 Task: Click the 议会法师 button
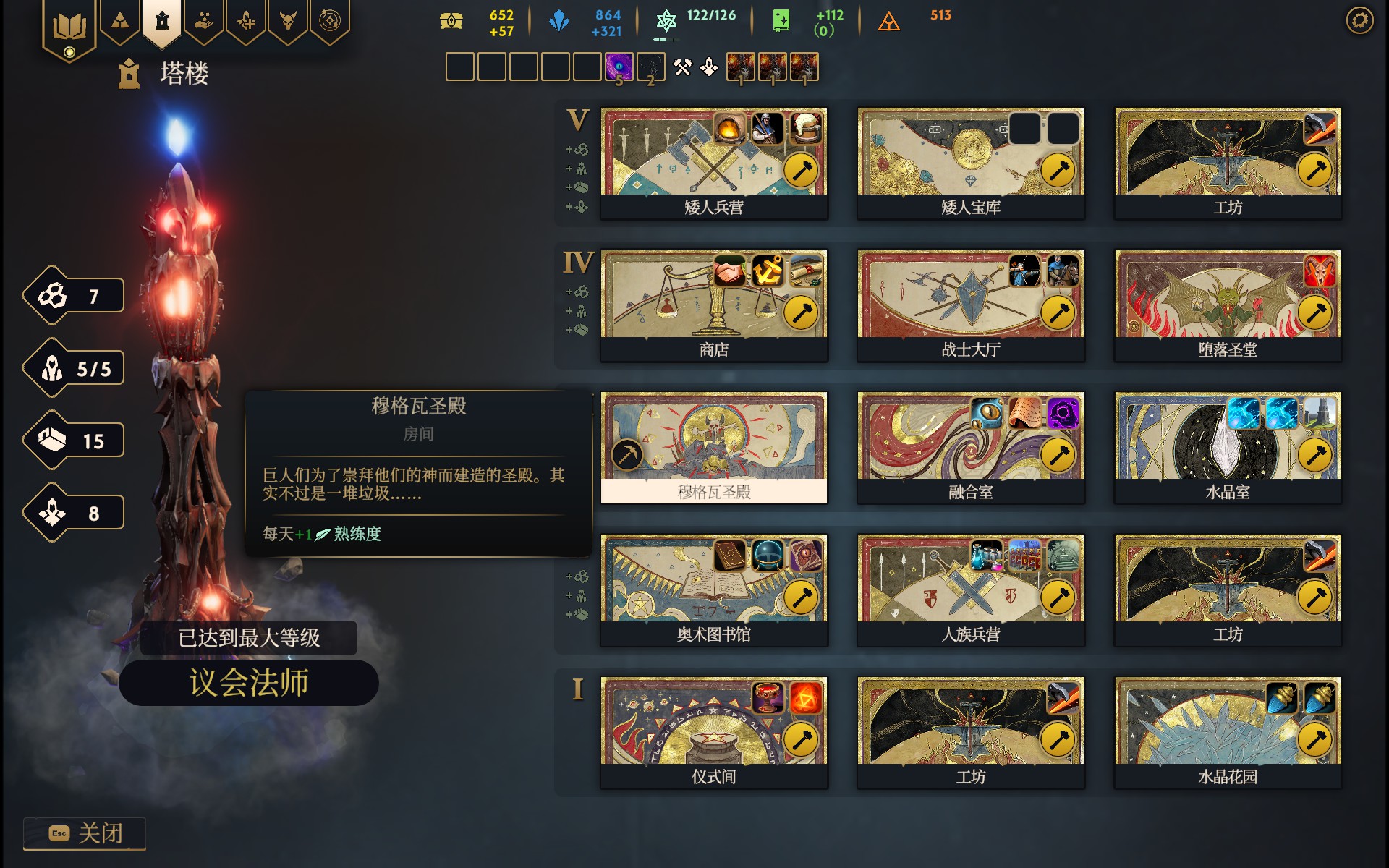tap(249, 682)
